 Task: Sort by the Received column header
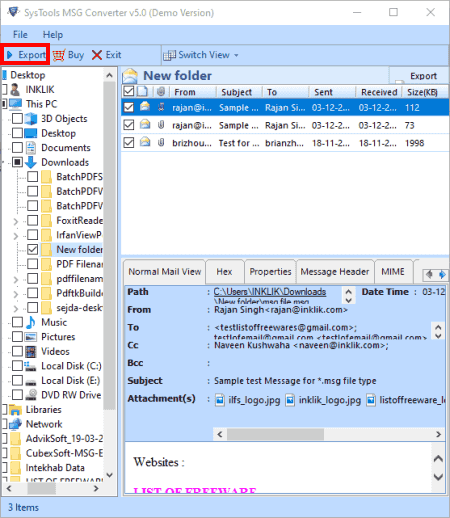pyautogui.click(x=379, y=92)
